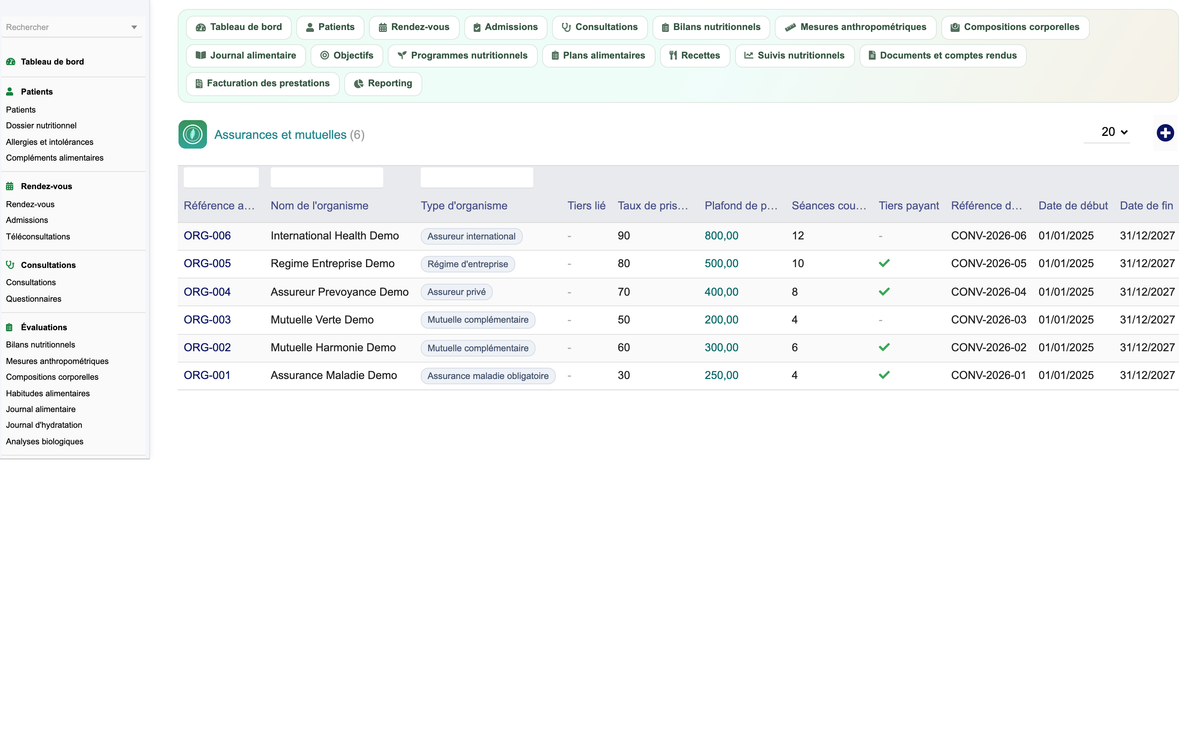
Task: Open Facturation des prestations toolbar item
Action: tap(263, 83)
